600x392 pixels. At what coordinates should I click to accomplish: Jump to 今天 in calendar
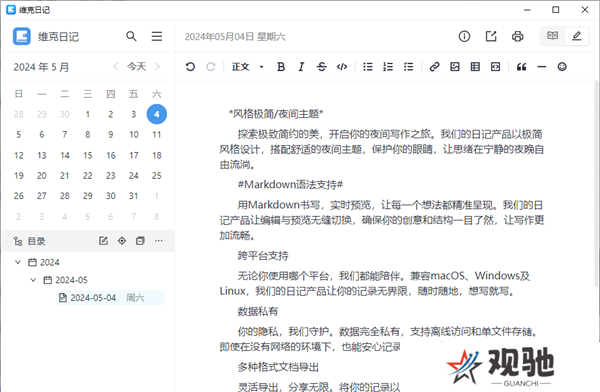pos(137,67)
